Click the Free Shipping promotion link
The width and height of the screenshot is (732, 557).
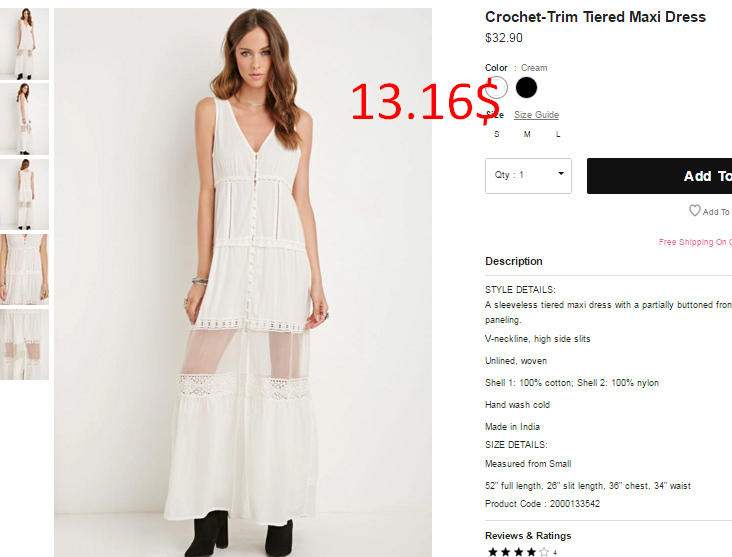point(695,242)
